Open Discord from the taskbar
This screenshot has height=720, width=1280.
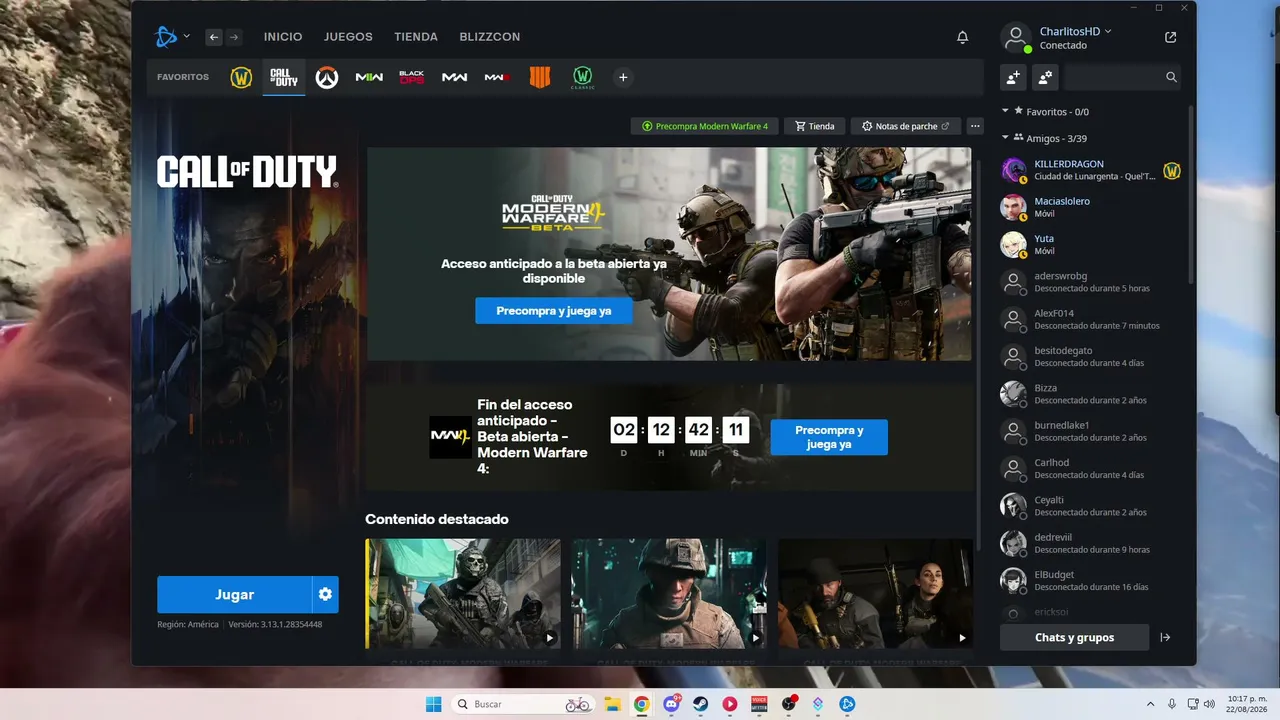(x=671, y=704)
